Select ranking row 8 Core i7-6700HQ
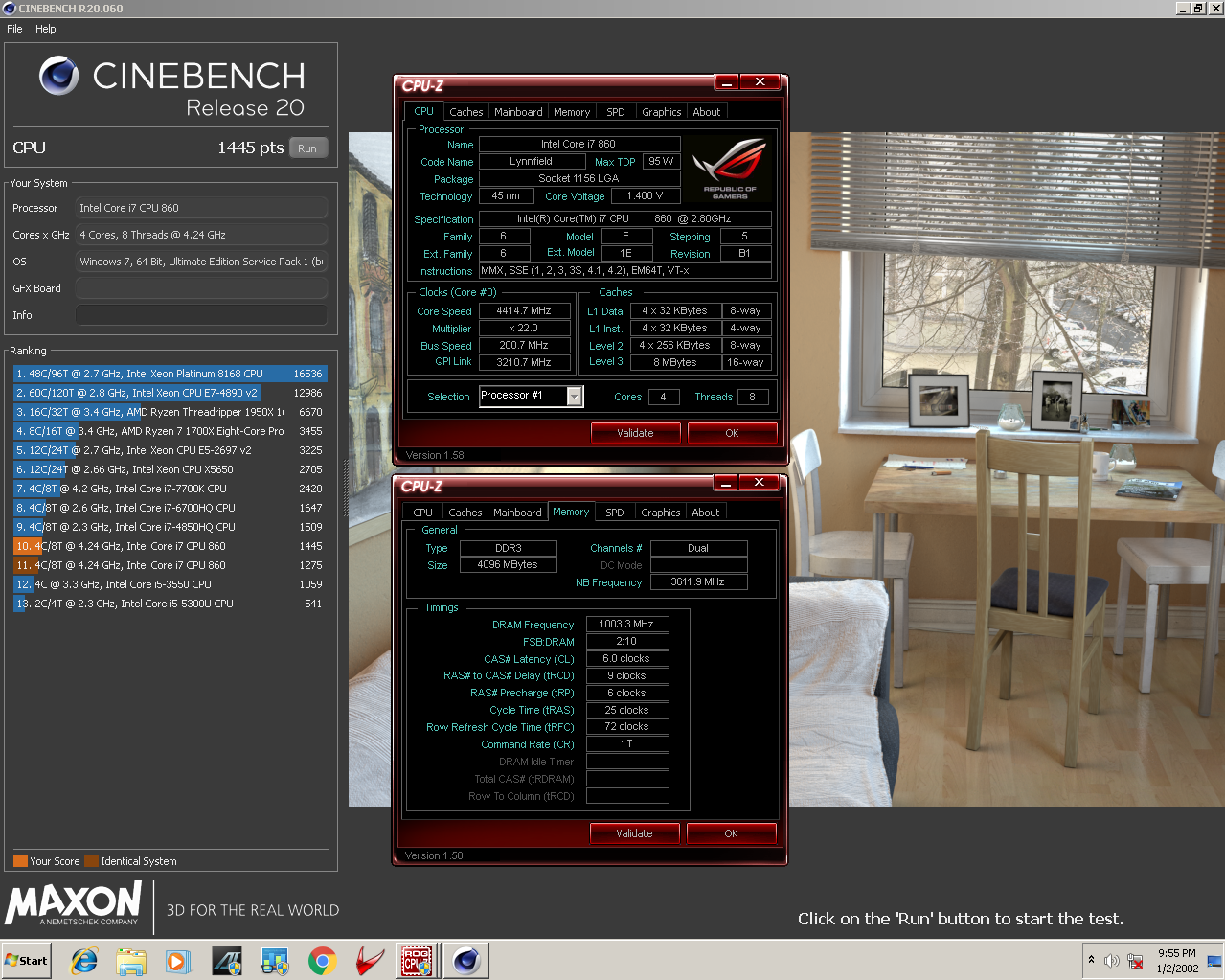1225x980 pixels. coord(170,508)
